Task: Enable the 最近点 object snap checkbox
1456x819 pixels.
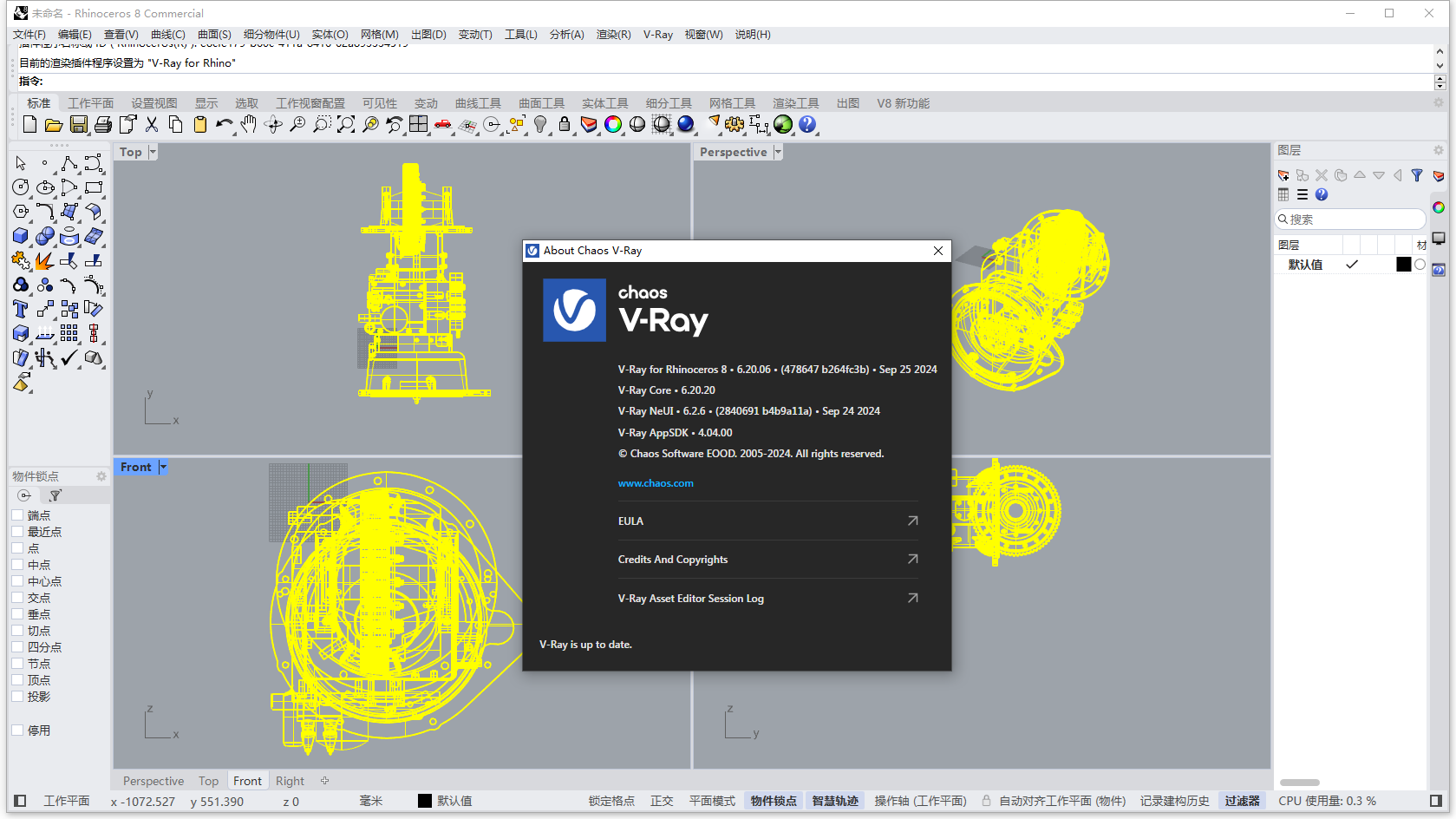Action: coord(17,532)
